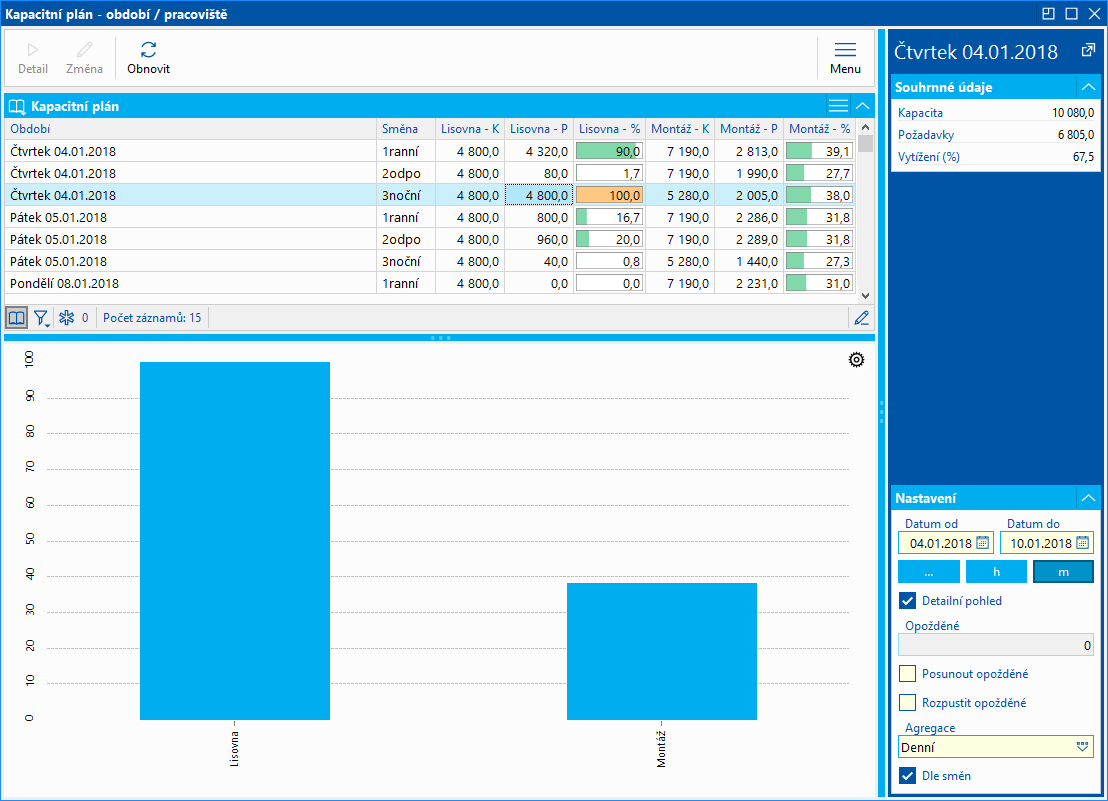This screenshot has width=1108, height=801.
Task: Open the Datum od calendar picker
Action: (982, 543)
